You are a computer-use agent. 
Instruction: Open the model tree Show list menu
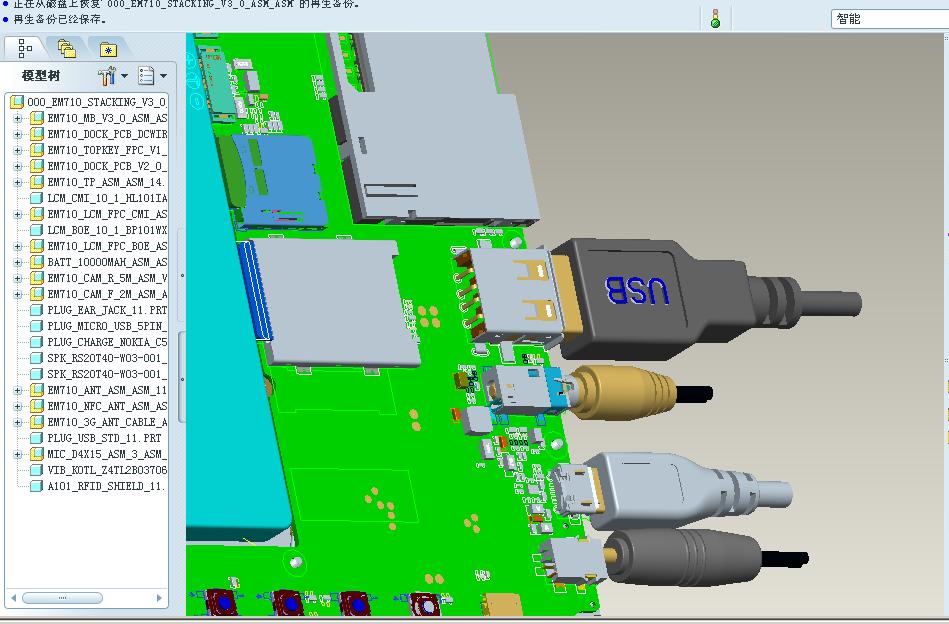[152, 76]
